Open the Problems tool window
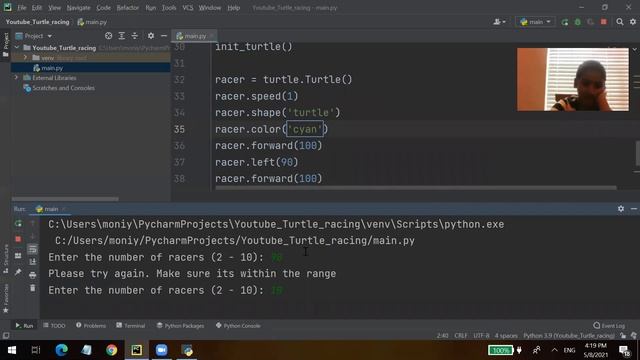 pyautogui.click(x=91, y=326)
